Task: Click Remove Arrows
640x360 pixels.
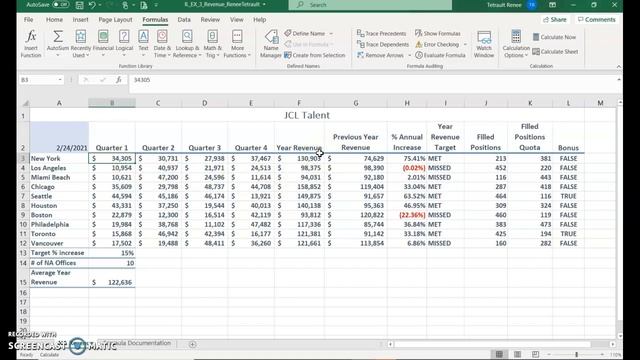Action: [380, 55]
